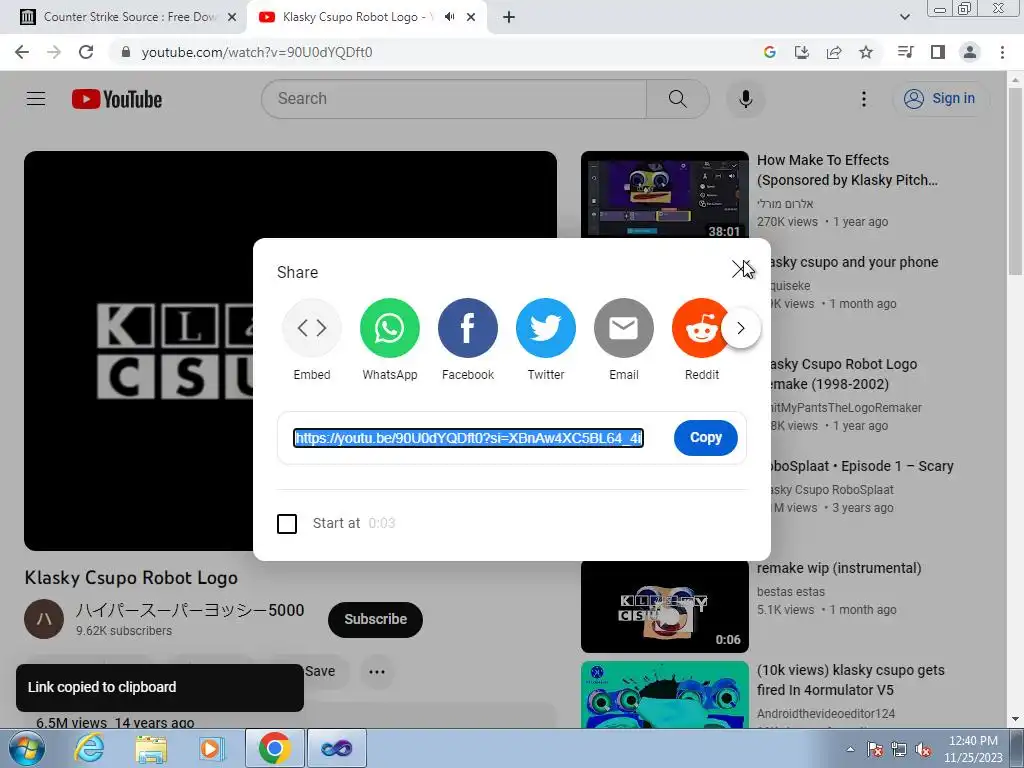Share via the WhatsApp icon
The width and height of the screenshot is (1024, 768).
[390, 328]
